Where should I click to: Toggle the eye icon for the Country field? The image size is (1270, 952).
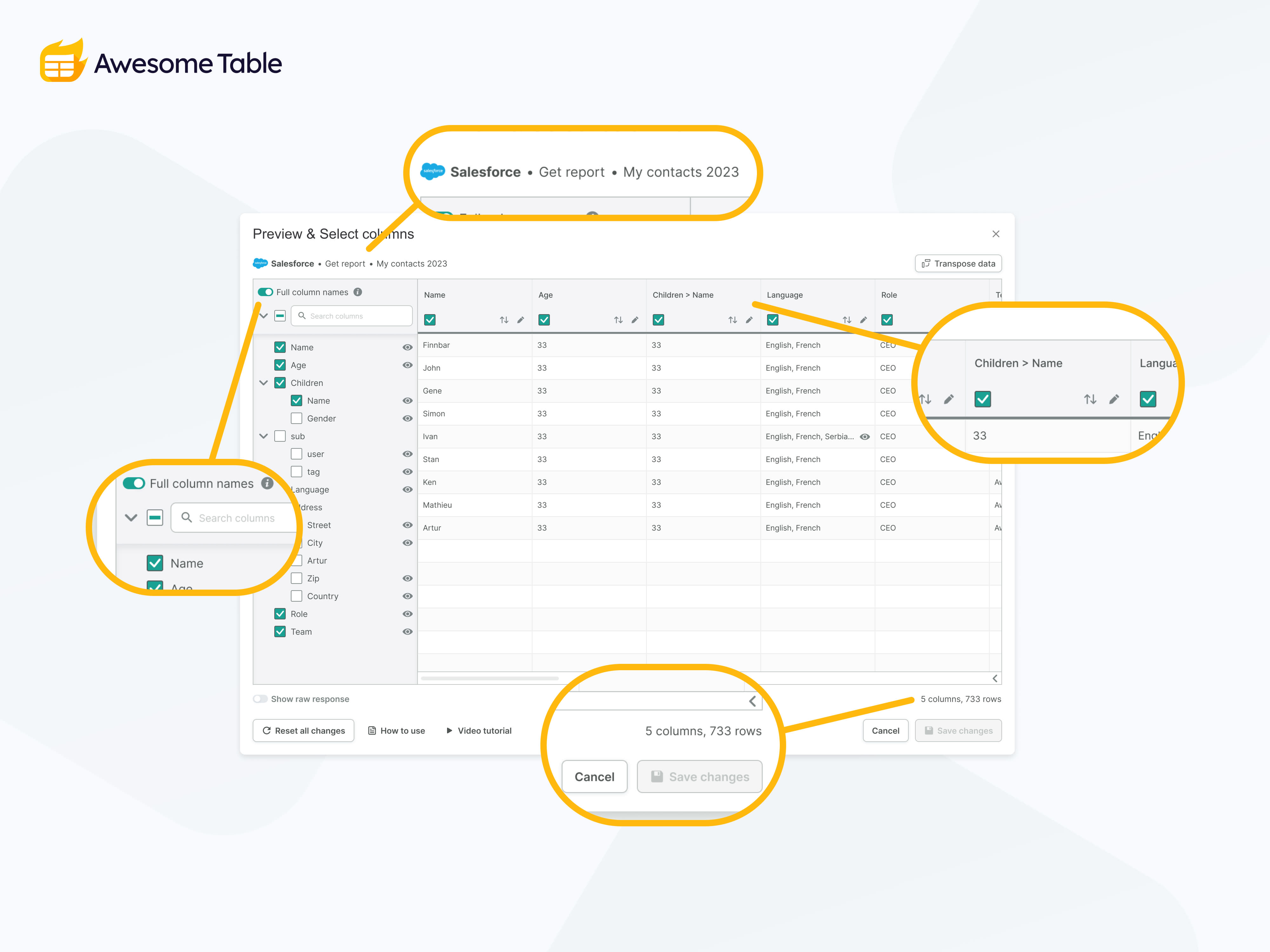[408, 597]
